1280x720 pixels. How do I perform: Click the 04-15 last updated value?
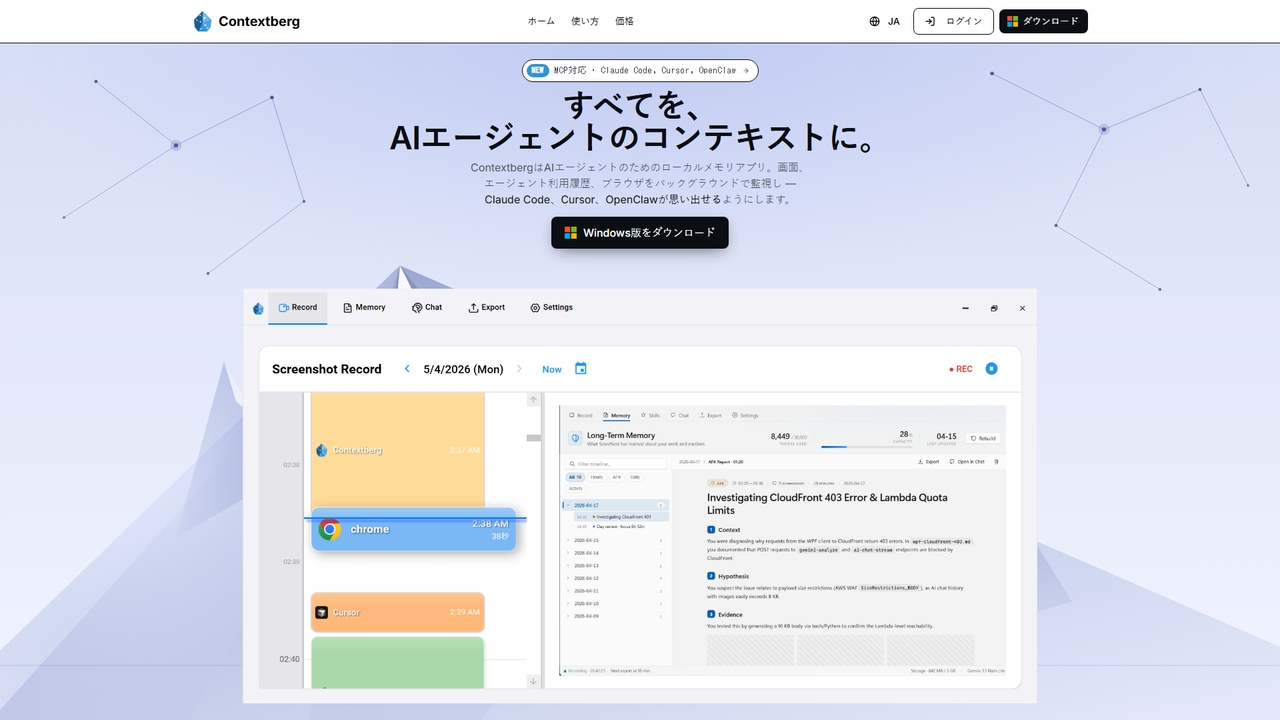(946, 436)
